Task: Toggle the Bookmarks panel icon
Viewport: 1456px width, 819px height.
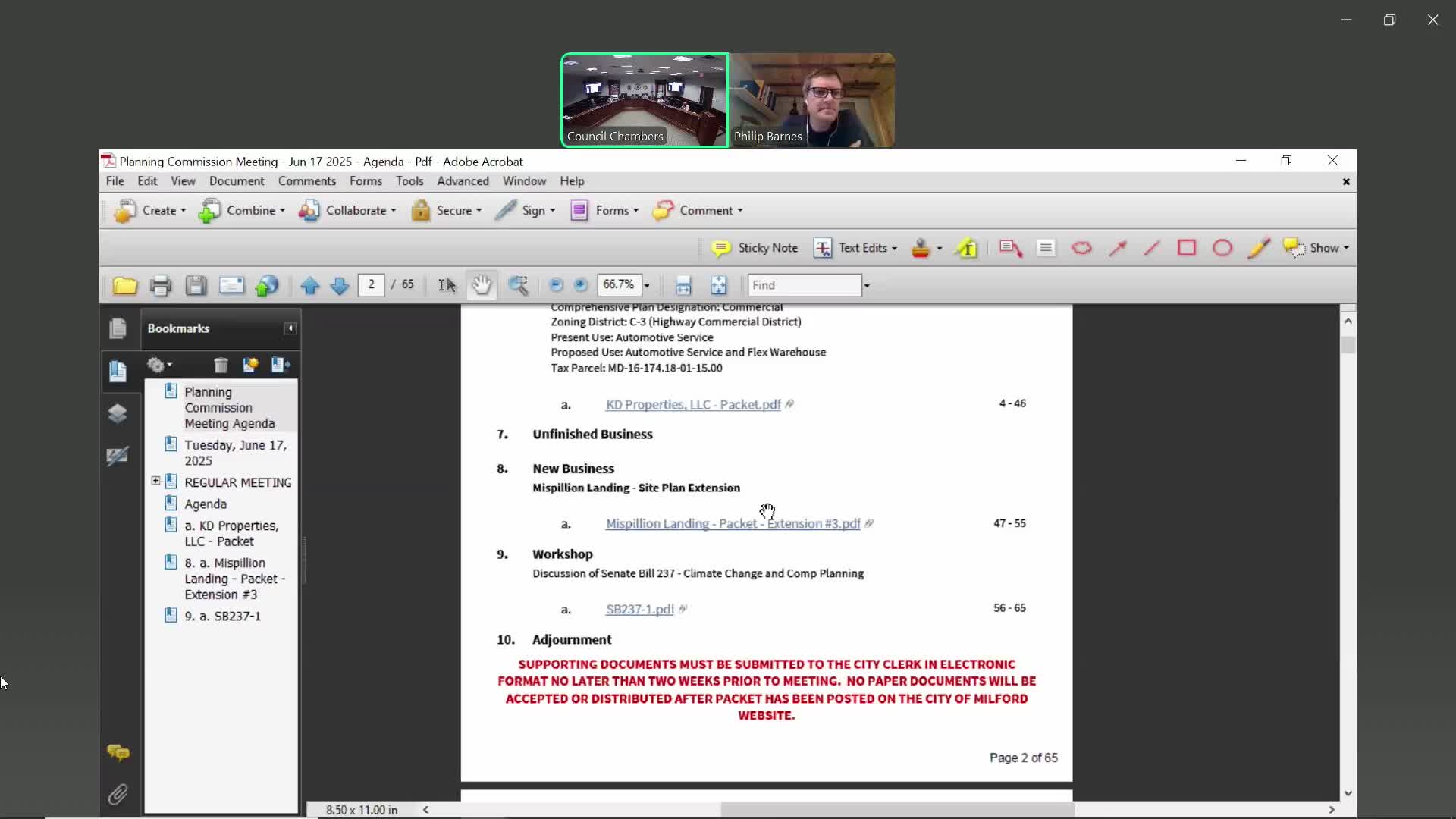Action: coord(118,371)
